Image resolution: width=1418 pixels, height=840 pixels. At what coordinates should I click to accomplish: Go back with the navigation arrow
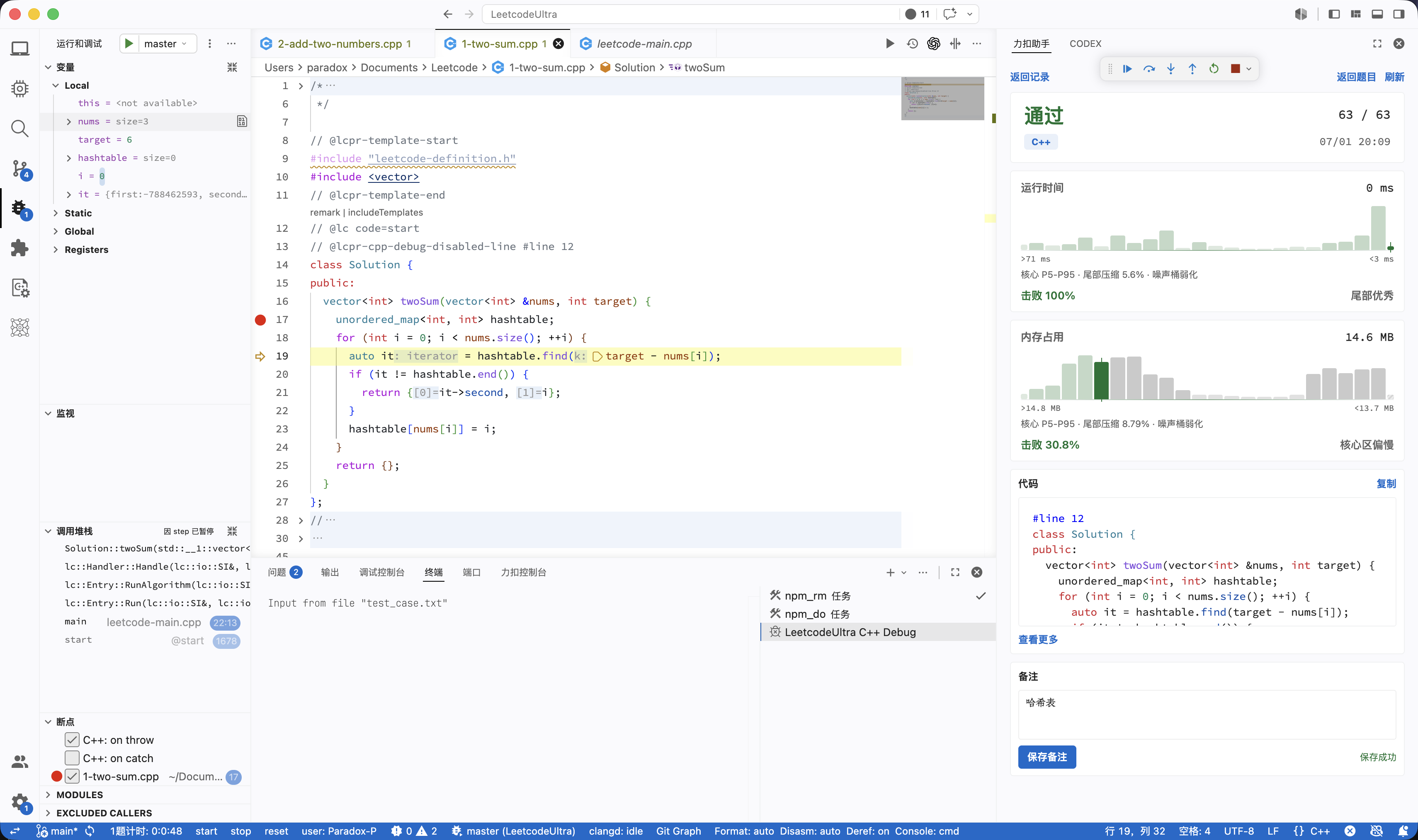448,14
